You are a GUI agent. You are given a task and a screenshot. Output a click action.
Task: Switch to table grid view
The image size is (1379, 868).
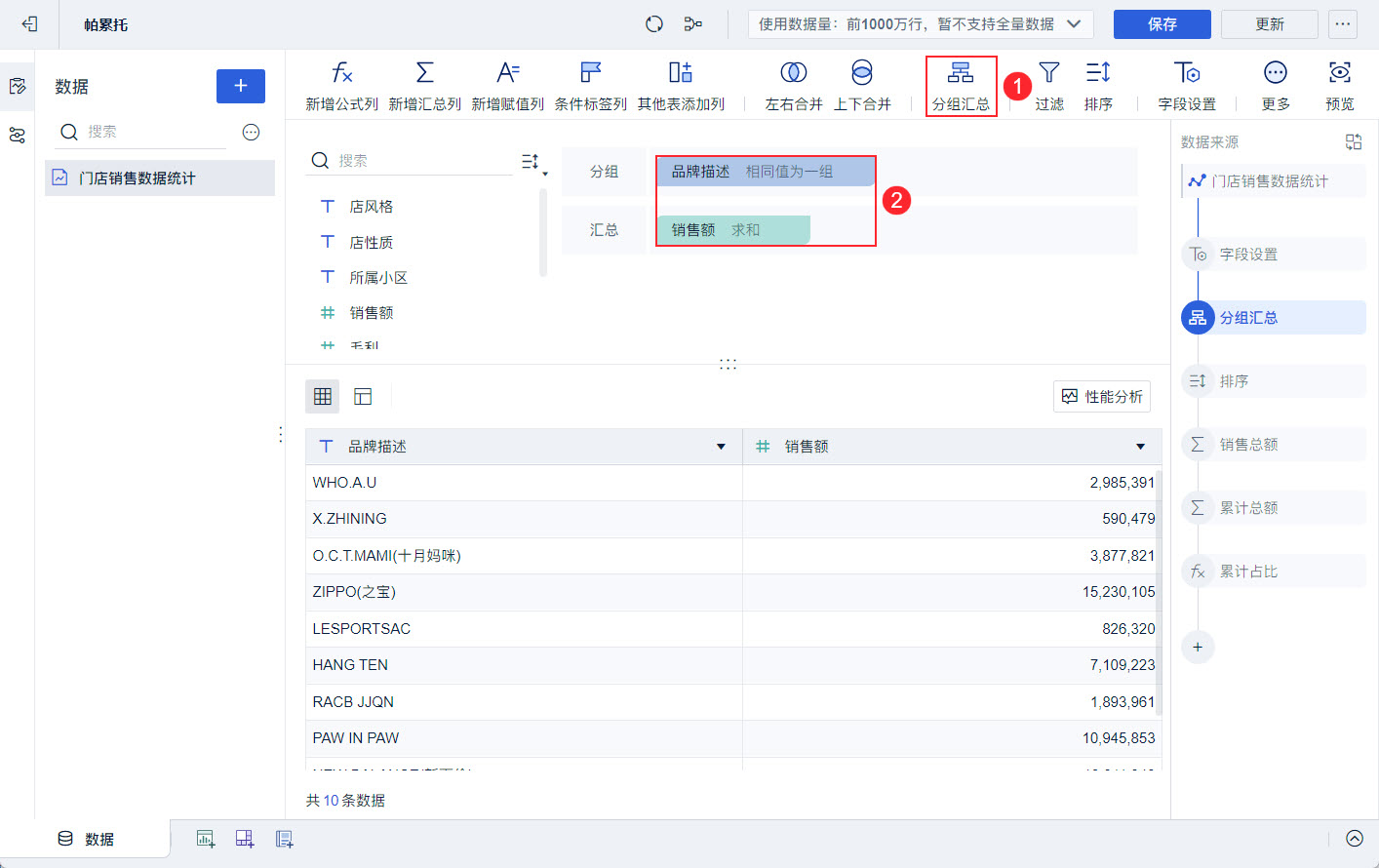[323, 396]
